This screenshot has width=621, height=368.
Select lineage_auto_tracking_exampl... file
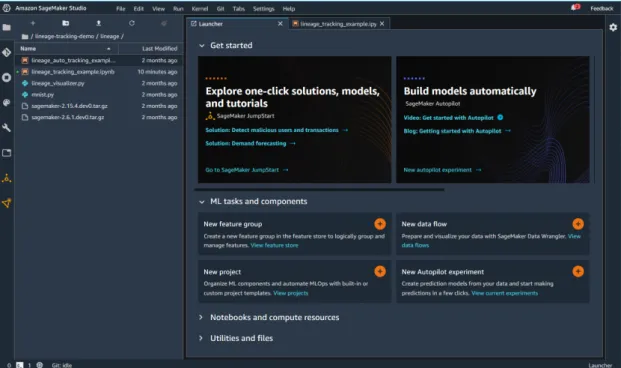(x=99, y=61)
